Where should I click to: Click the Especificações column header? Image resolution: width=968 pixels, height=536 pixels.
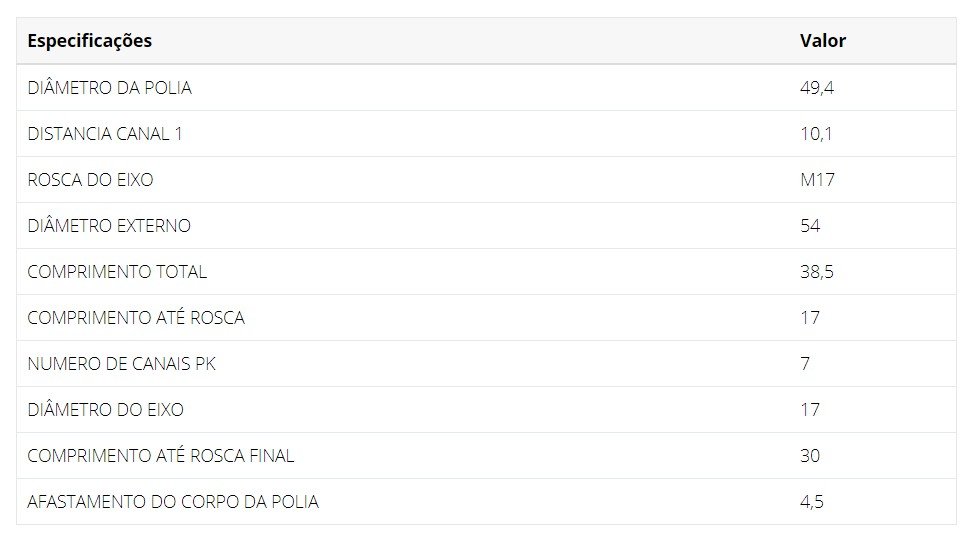(90, 41)
